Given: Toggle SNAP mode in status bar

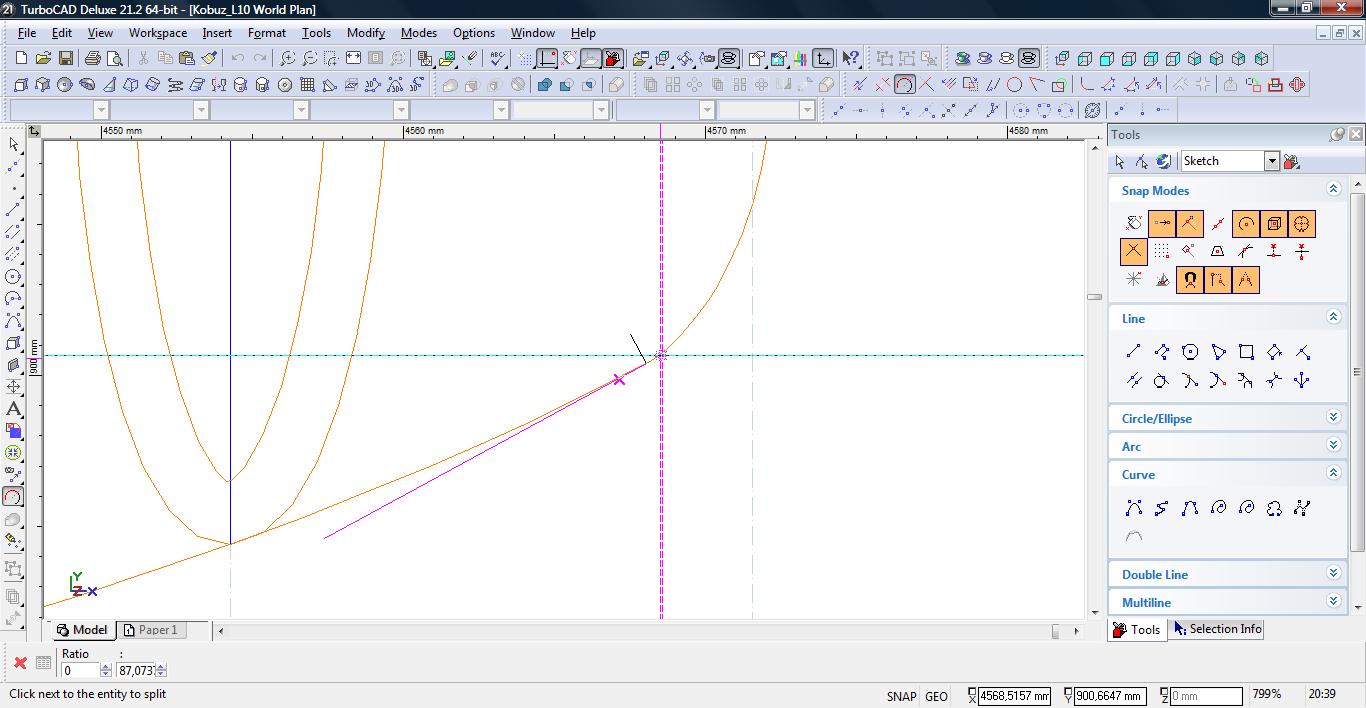Looking at the screenshot, I should click(901, 696).
